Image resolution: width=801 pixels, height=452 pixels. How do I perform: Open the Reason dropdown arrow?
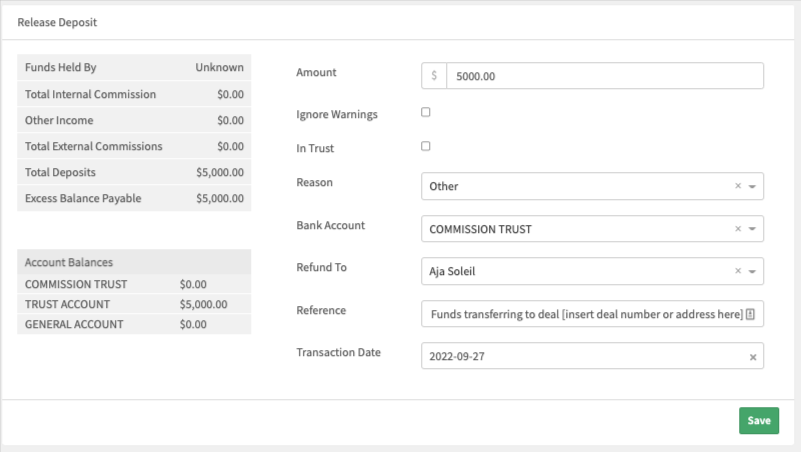pos(752,186)
